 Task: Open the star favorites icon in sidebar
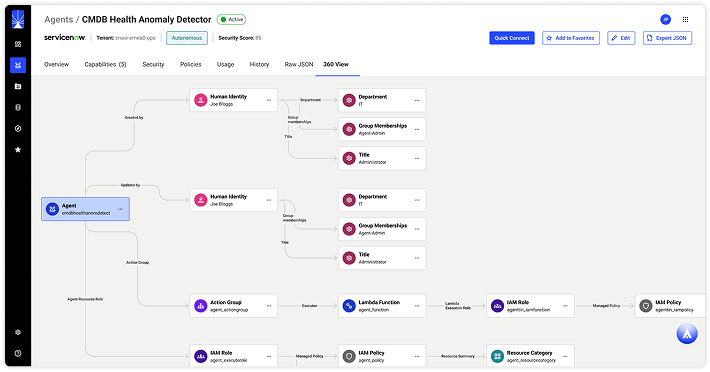point(18,149)
